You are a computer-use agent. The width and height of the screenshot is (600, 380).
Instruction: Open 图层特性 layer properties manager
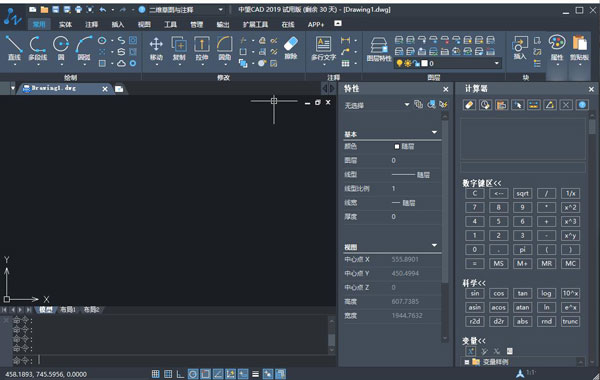379,49
